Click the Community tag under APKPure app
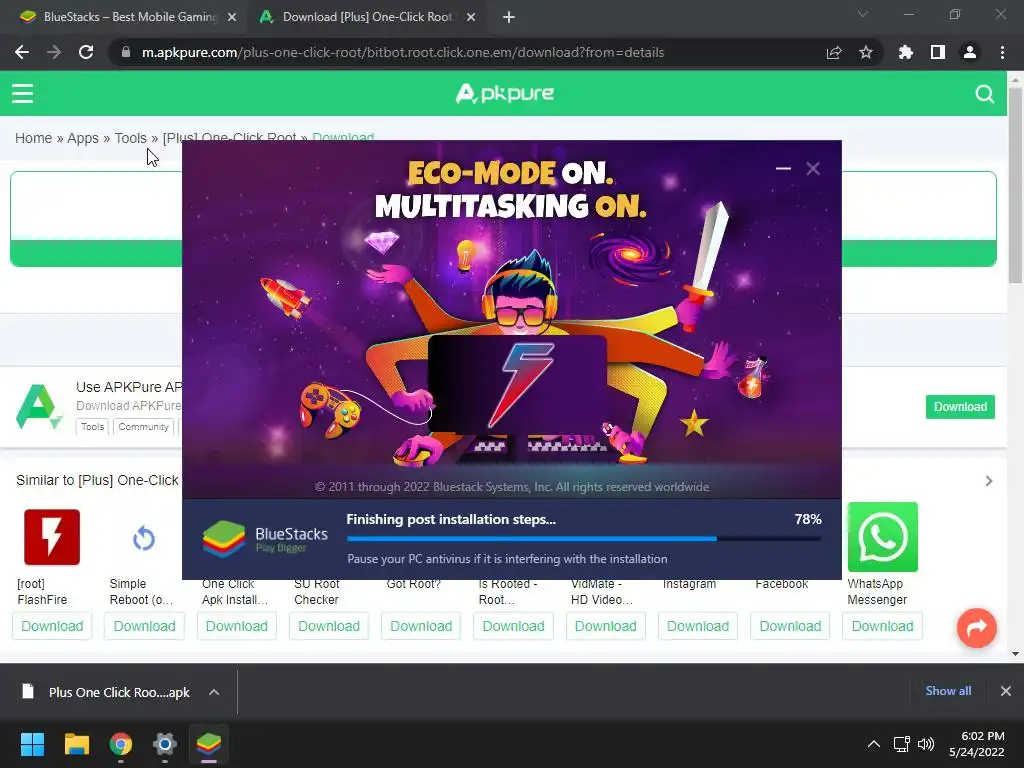This screenshot has height=768, width=1024. tap(144, 426)
